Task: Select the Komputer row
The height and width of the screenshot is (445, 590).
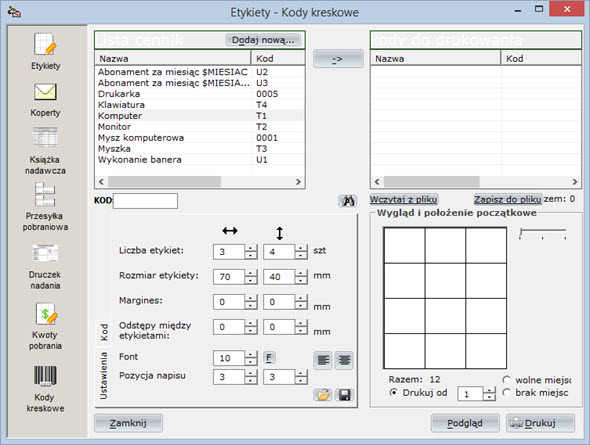Action: point(199,115)
